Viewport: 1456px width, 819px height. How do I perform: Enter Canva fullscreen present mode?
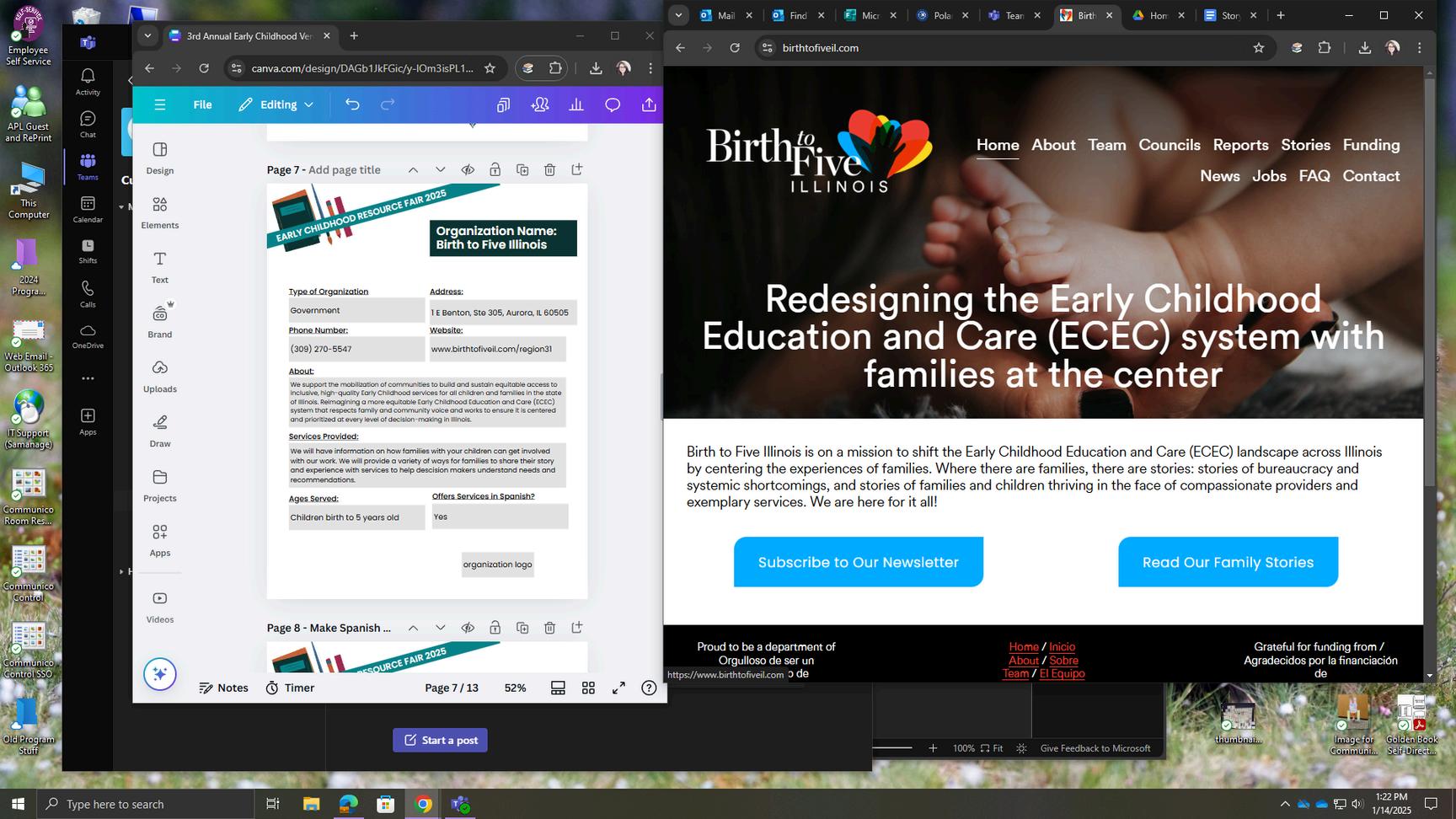(x=618, y=688)
